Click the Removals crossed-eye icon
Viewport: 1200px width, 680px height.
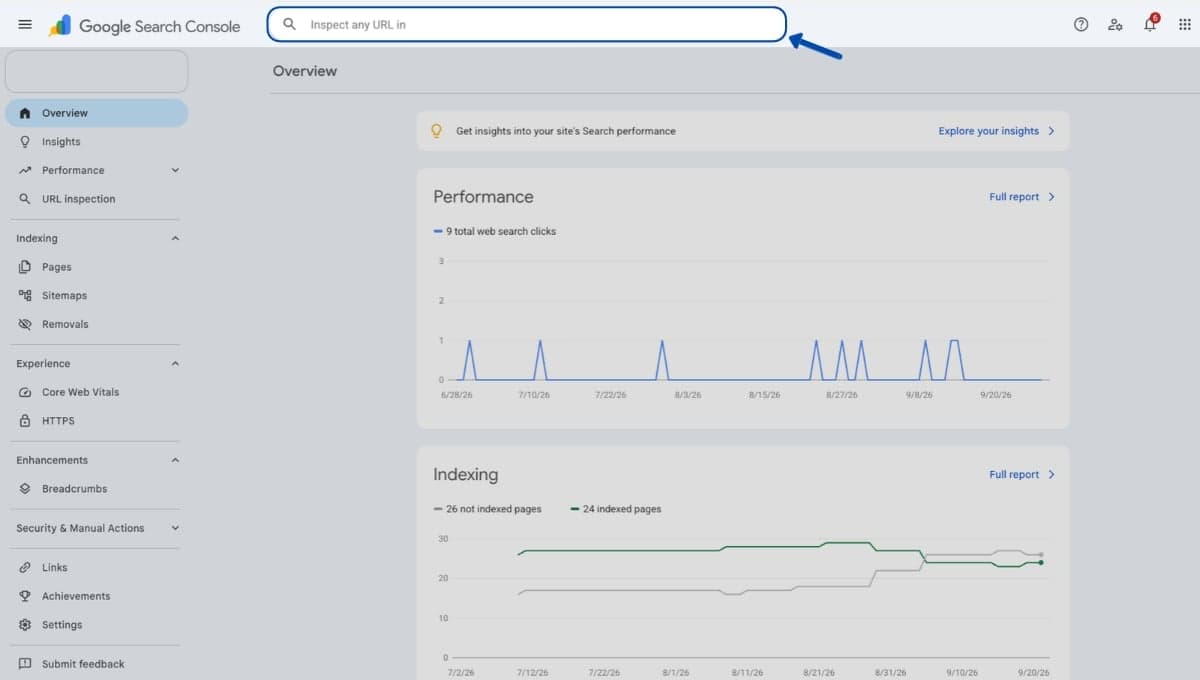coord(25,324)
